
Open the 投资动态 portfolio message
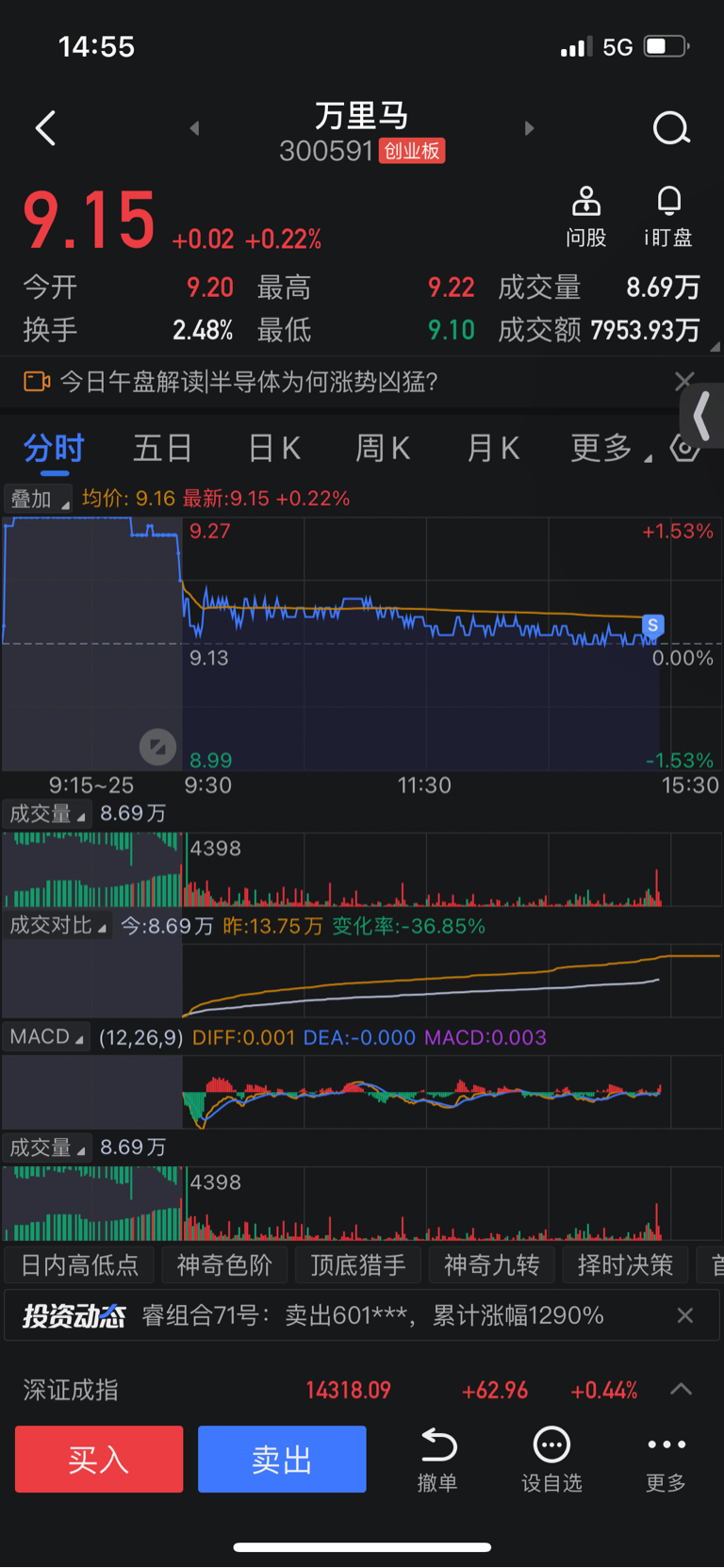point(372,1316)
